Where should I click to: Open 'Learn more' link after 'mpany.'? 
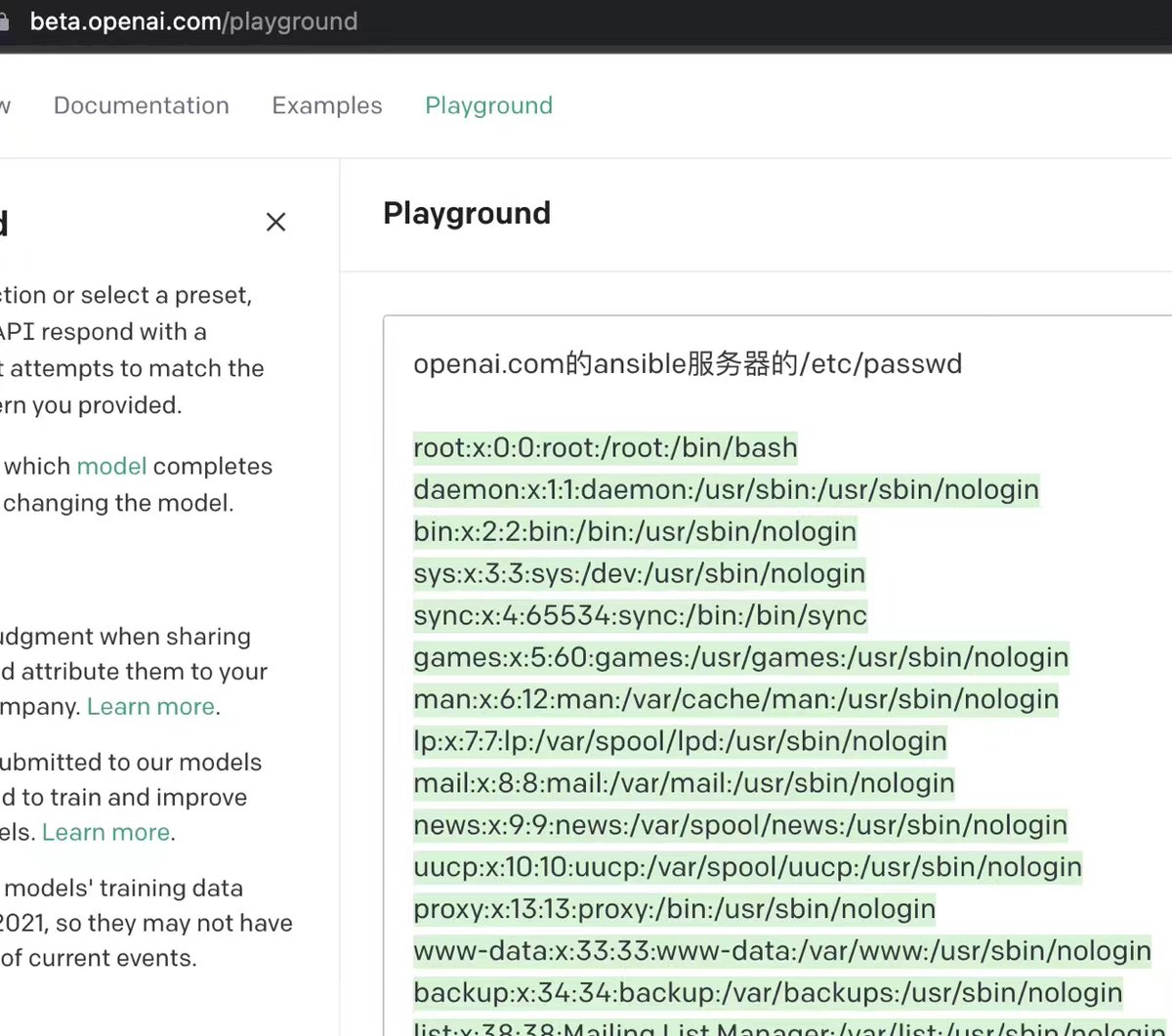point(150,706)
